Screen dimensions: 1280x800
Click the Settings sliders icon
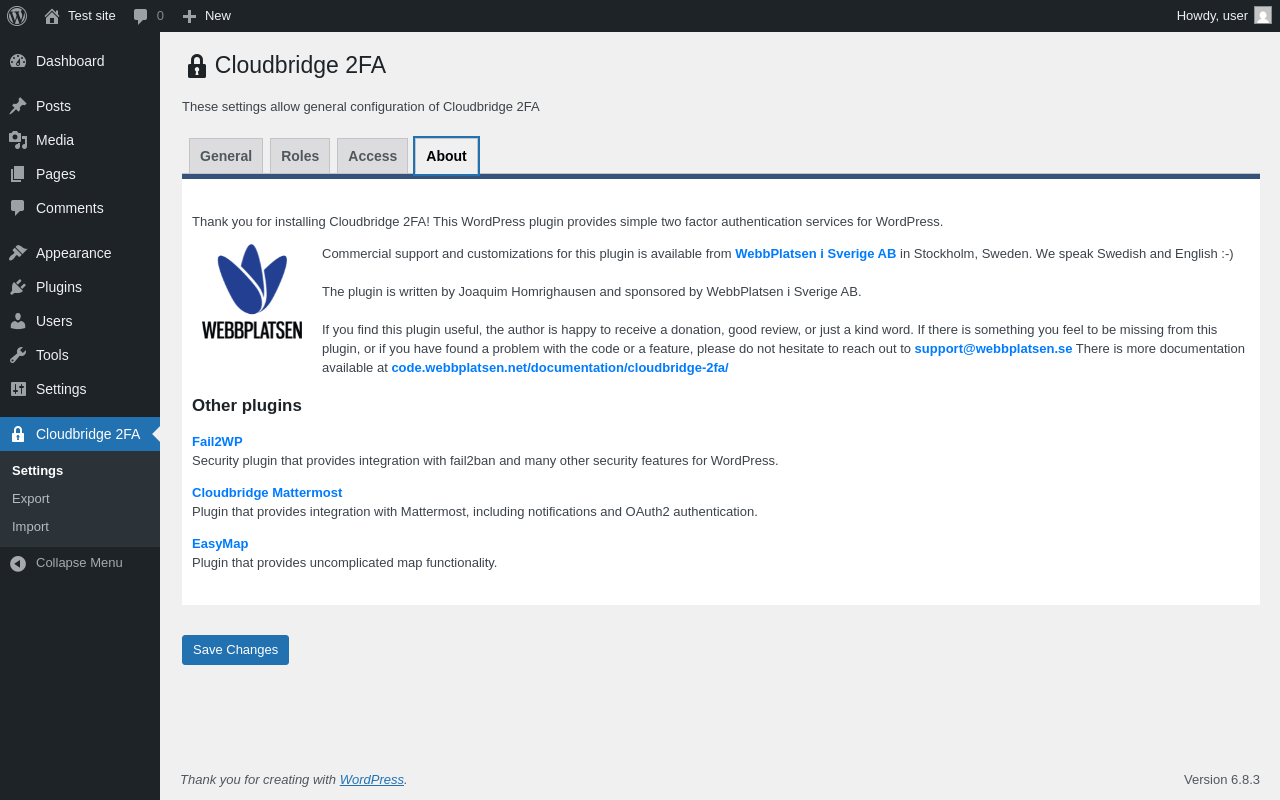click(18, 389)
